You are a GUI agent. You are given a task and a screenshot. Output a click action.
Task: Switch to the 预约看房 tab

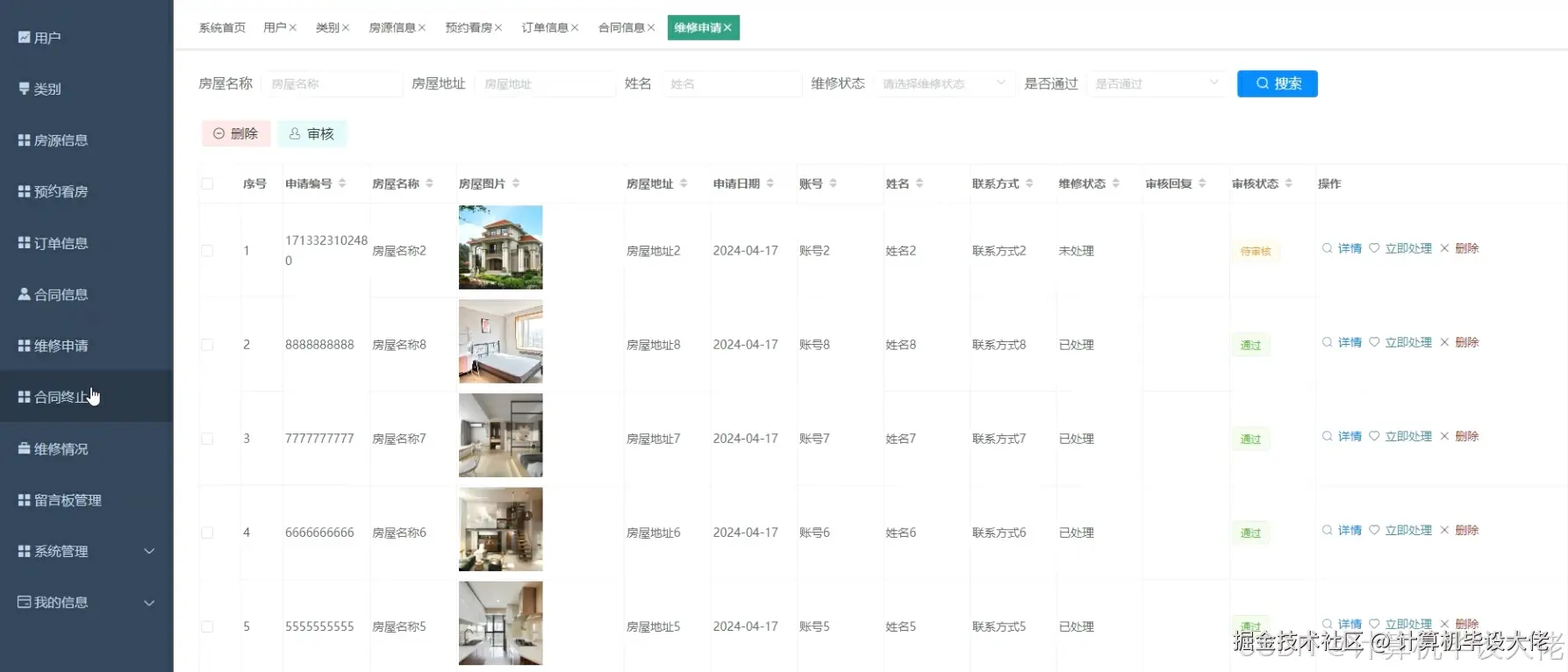coord(469,28)
